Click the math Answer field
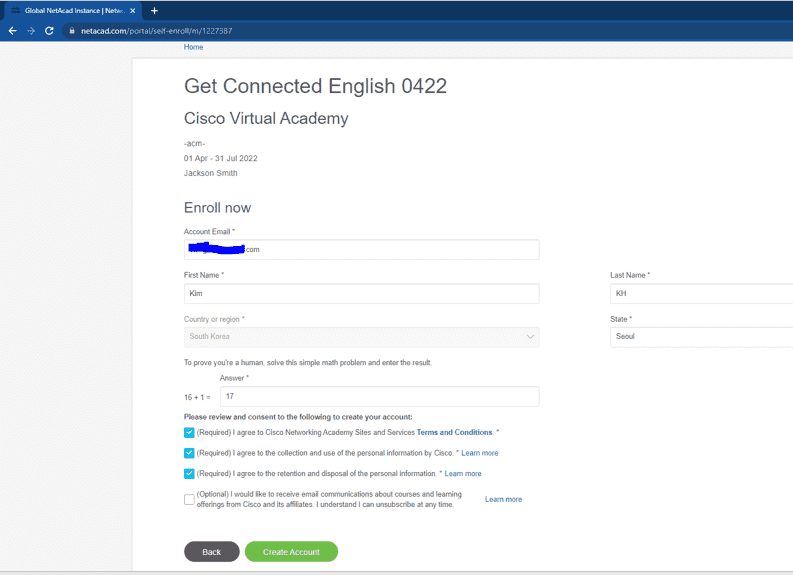The height and width of the screenshot is (575, 793). 379,396
